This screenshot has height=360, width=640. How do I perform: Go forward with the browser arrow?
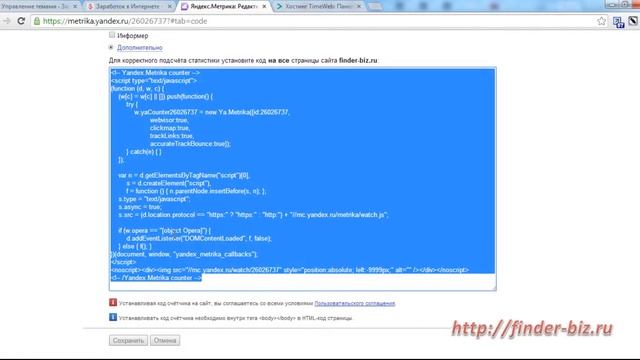tap(7, 21)
